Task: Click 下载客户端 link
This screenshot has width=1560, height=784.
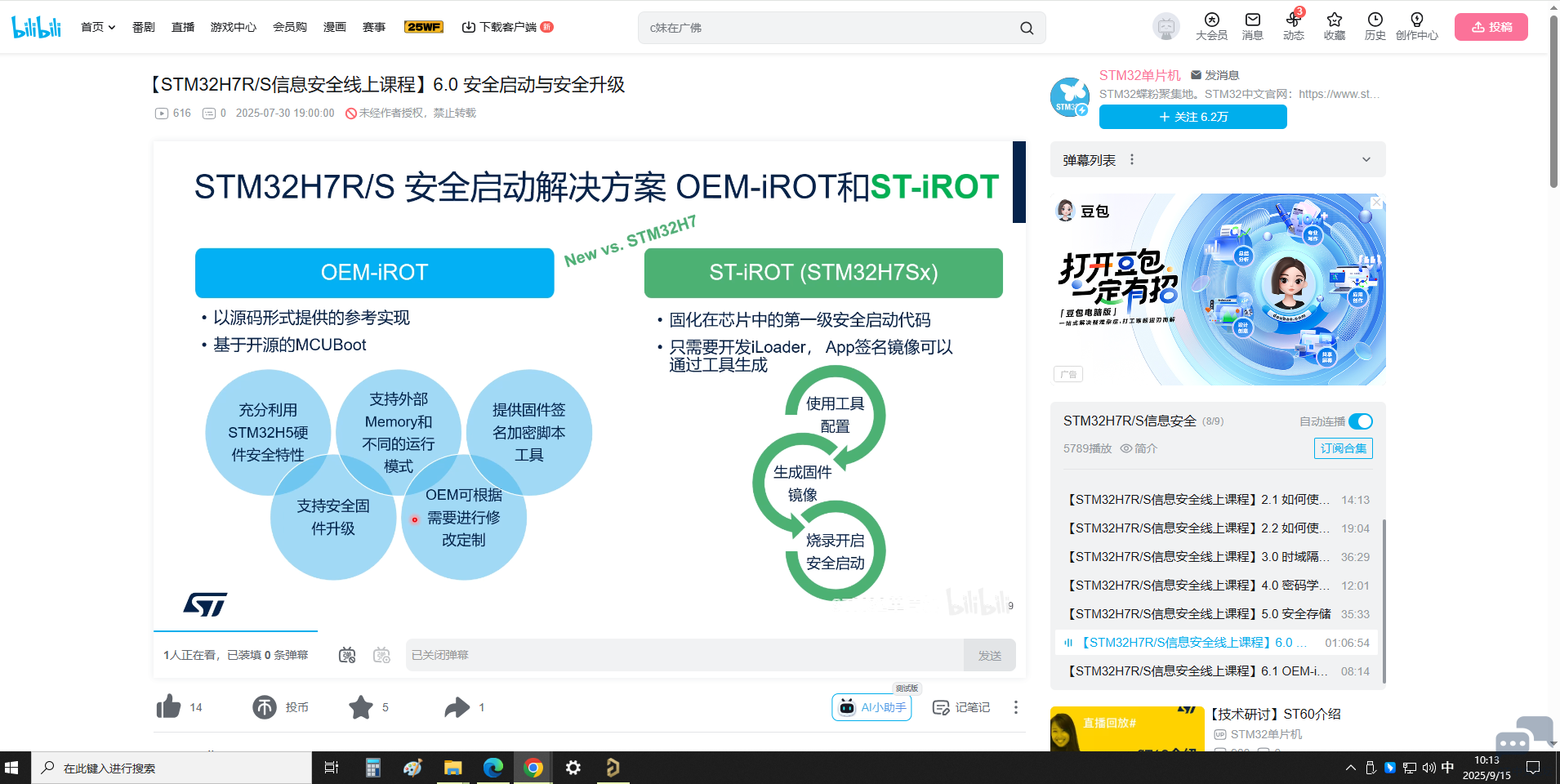Action: pos(507,27)
